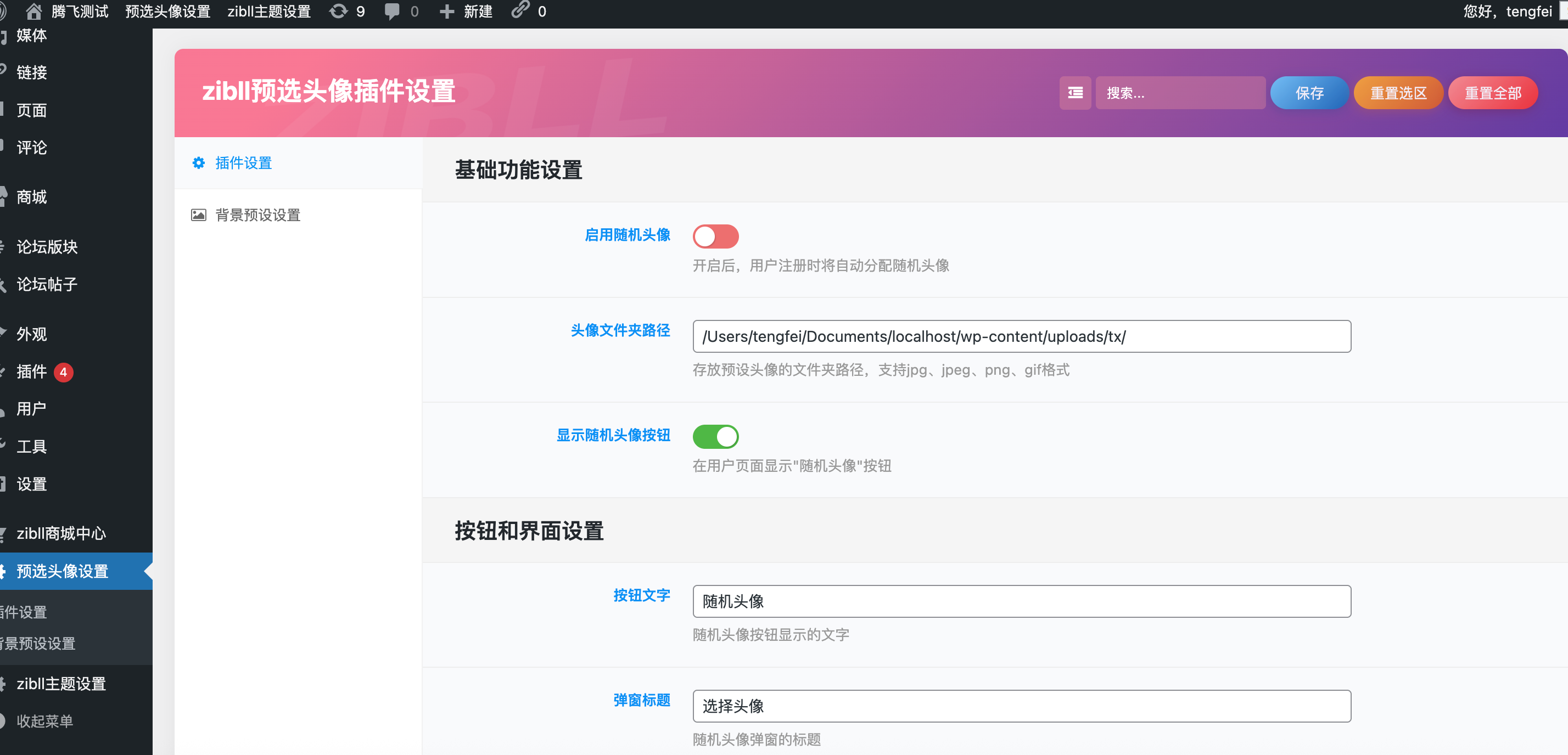The width and height of the screenshot is (1568, 755).
Task: Click the collapse icon beside the search box
Action: point(1075,93)
